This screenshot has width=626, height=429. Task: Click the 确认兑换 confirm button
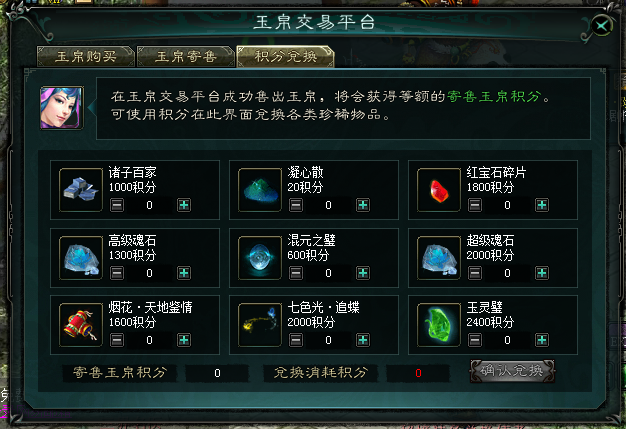tap(512, 371)
